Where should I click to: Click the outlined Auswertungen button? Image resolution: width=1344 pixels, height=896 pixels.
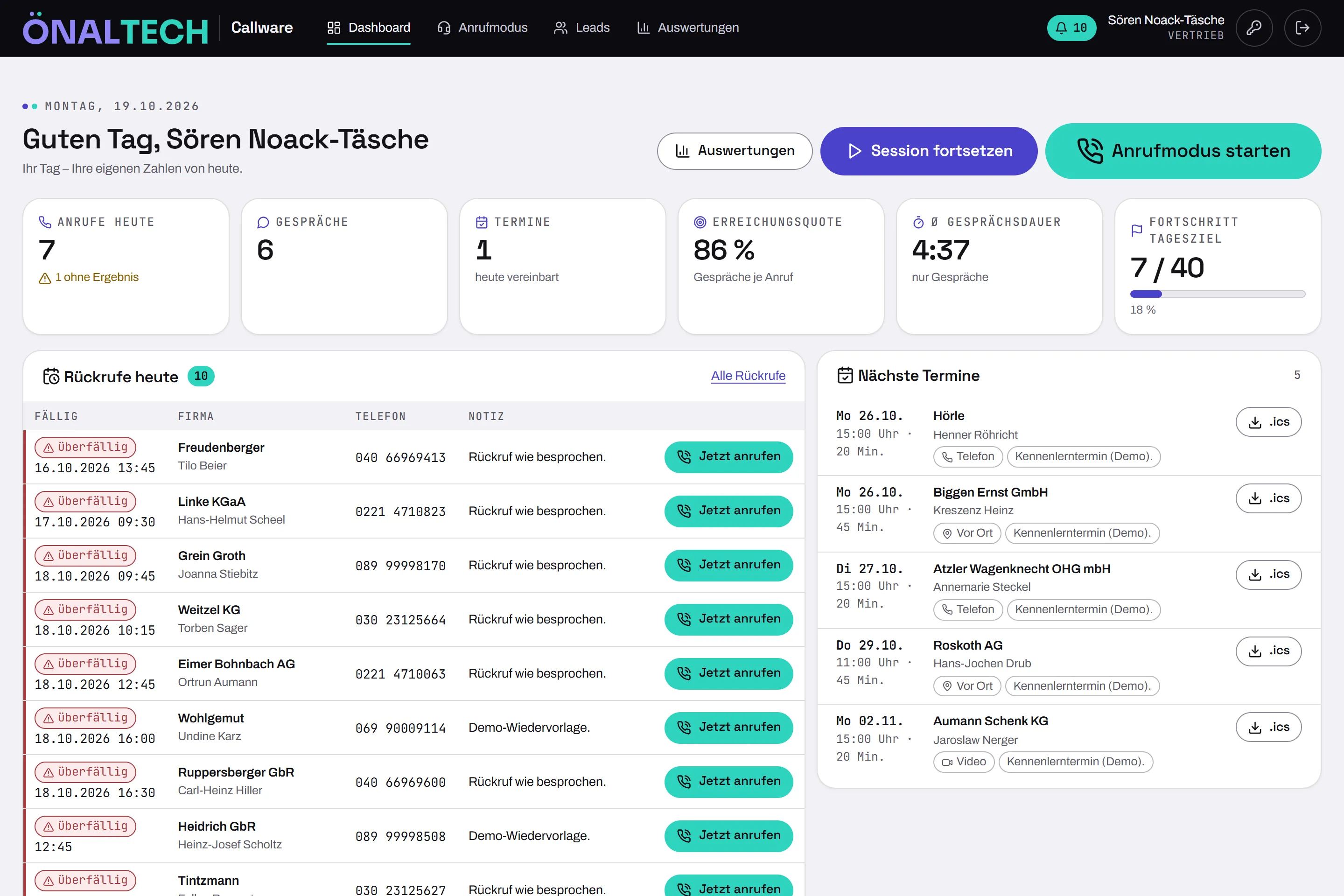734,151
